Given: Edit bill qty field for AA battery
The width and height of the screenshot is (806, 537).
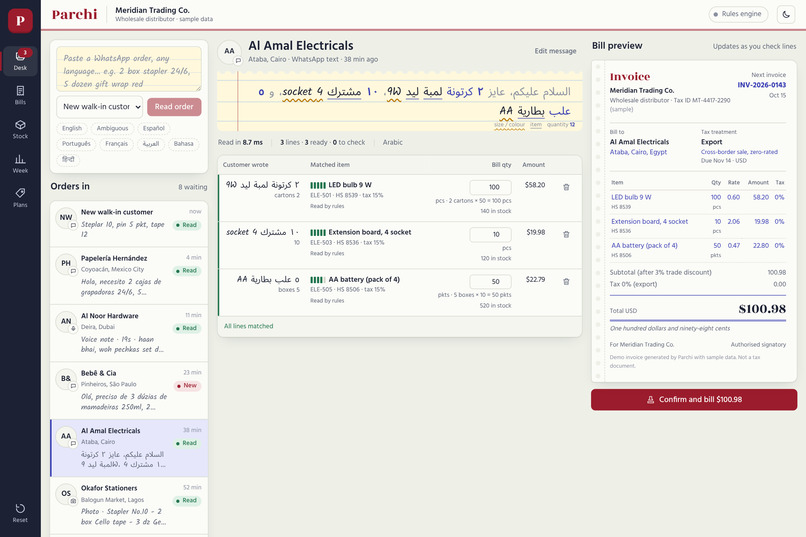Looking at the screenshot, I should coord(490,282).
